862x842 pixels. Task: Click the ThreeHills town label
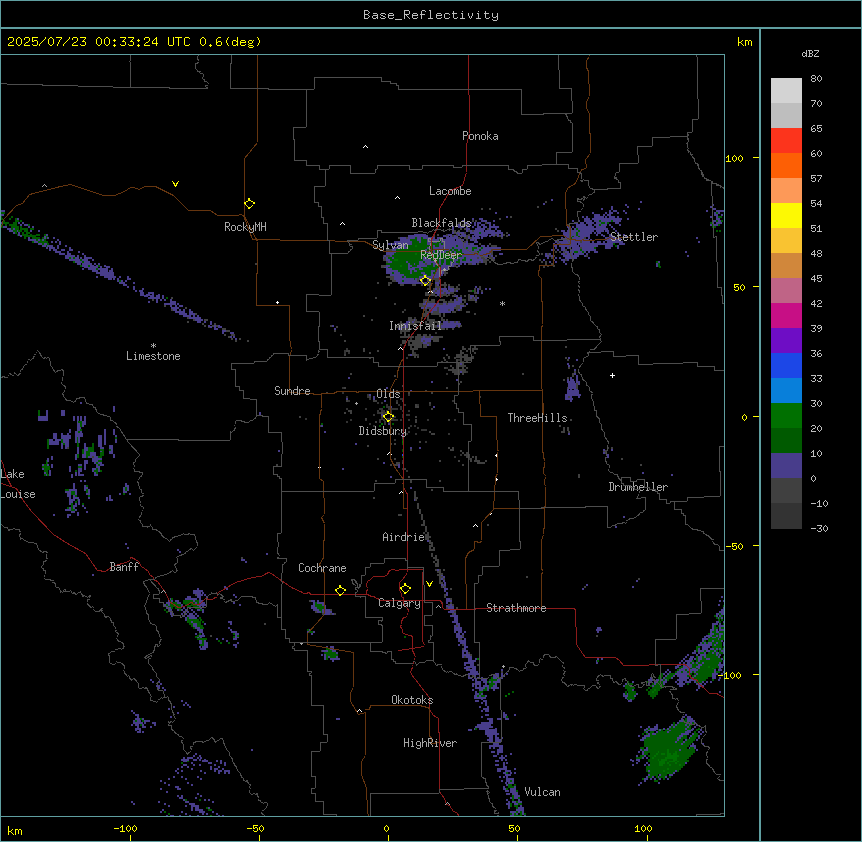coord(537,418)
